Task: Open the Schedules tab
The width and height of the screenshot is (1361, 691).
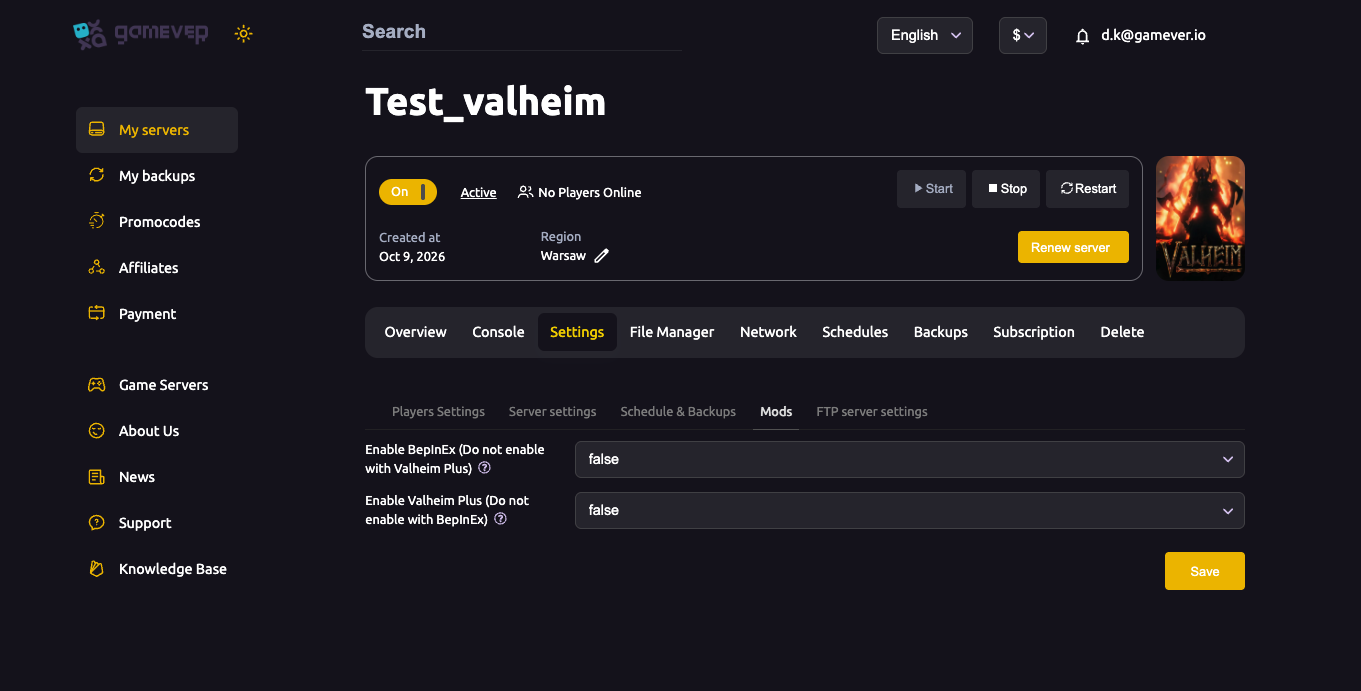Action: click(x=855, y=332)
